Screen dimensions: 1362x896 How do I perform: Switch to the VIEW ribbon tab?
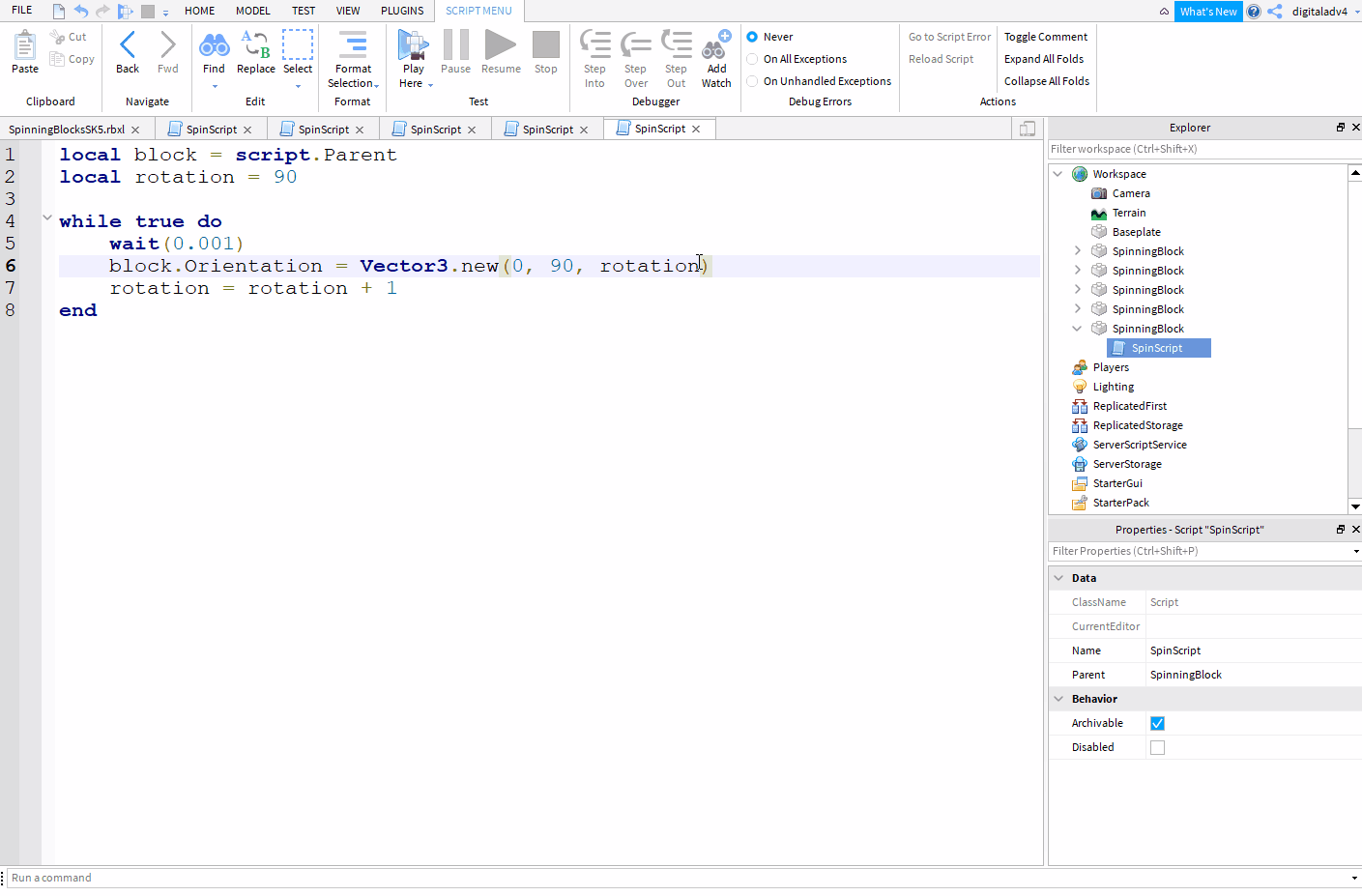point(348,11)
